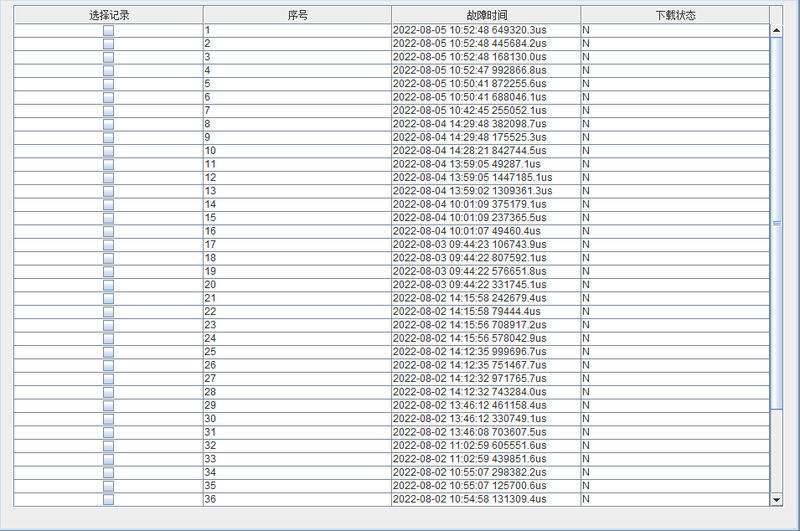Select cell 2022-08-04 13:59:05 1447185.1us
The height and width of the screenshot is (531, 800).
click(486, 178)
